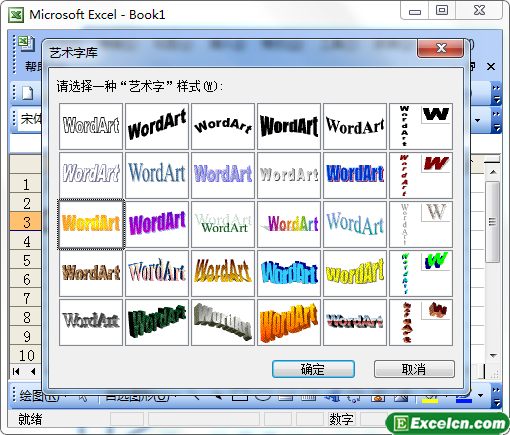Select row 10 header

point(26,355)
